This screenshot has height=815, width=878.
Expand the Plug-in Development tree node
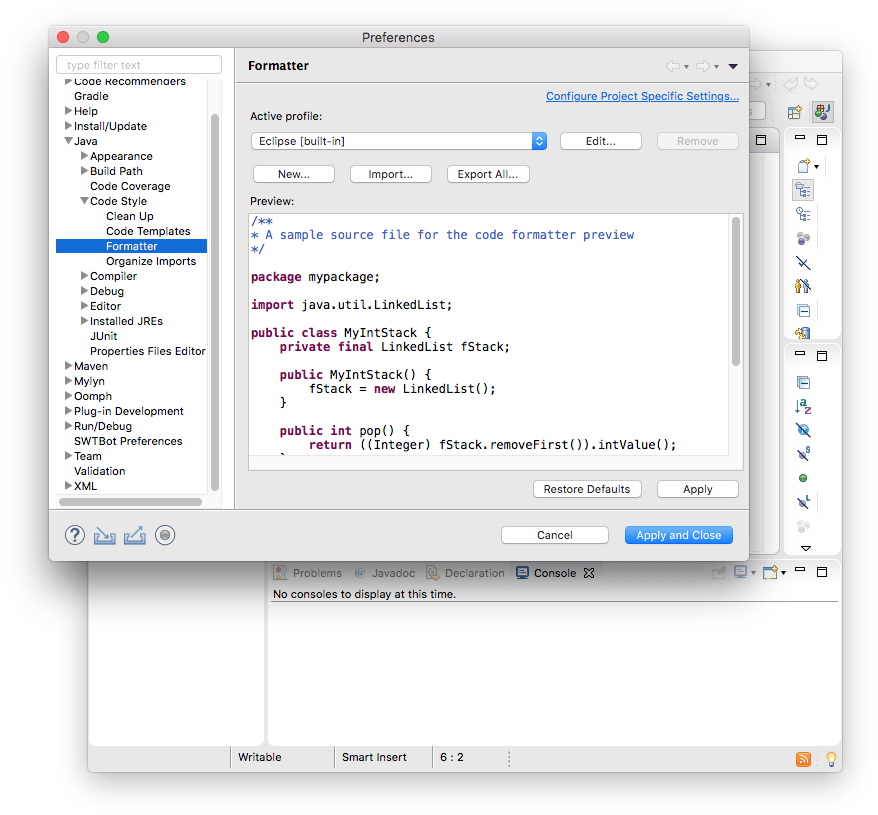[68, 411]
